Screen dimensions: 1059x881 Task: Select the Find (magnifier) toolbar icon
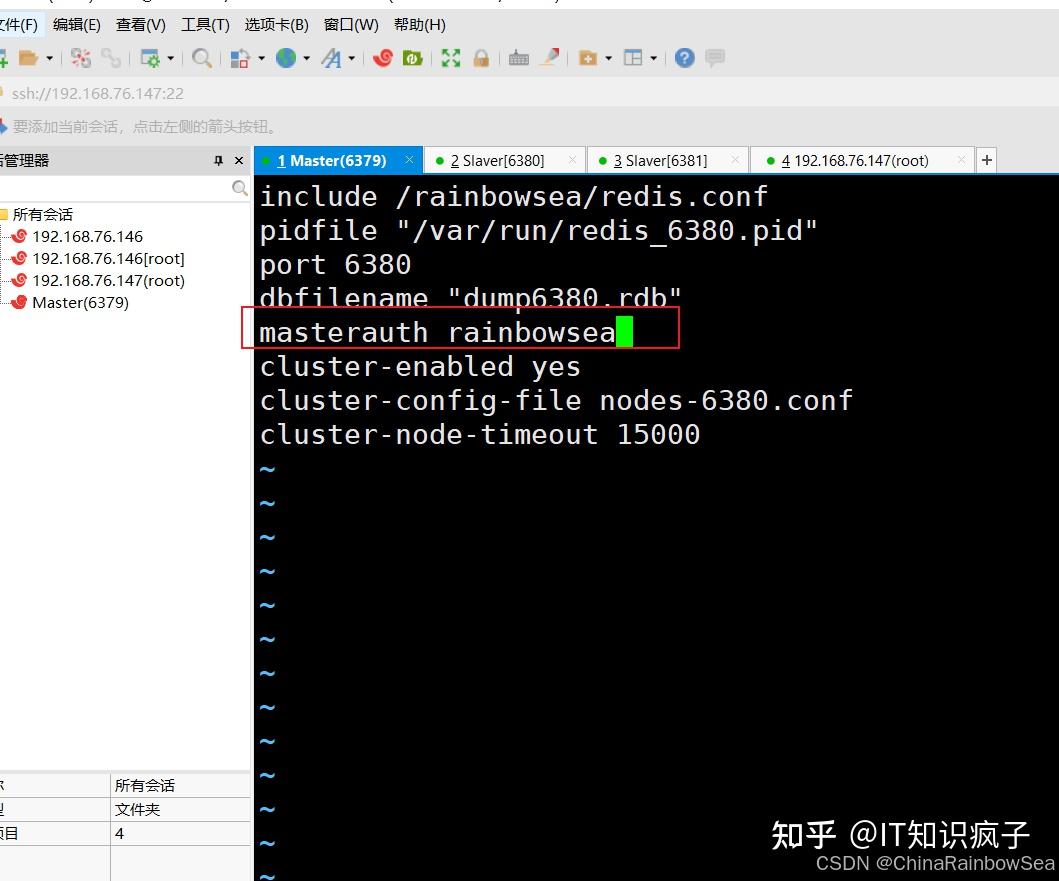[x=201, y=57]
